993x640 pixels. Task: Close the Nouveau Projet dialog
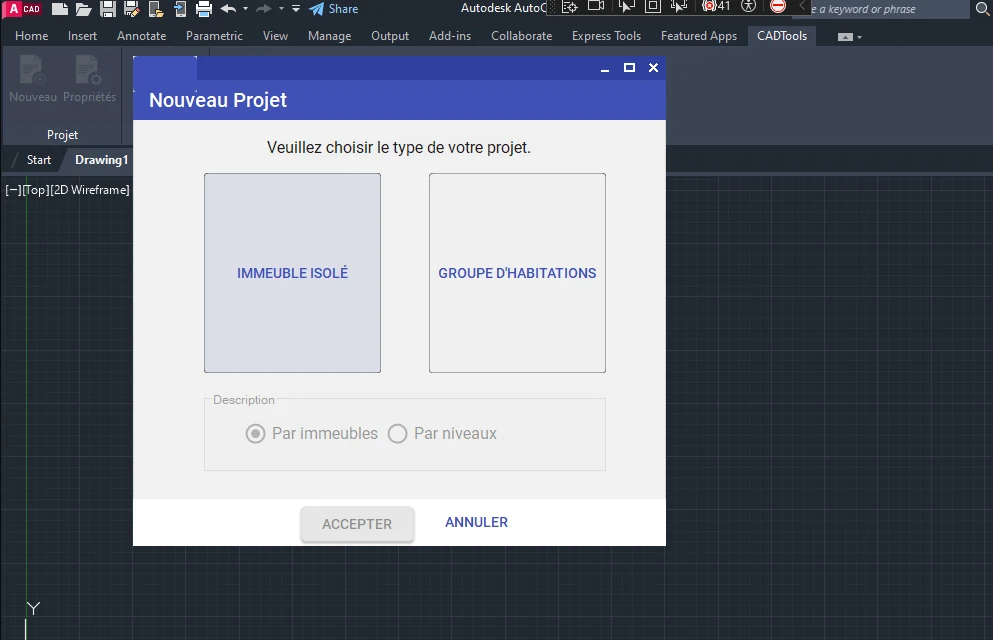click(654, 68)
